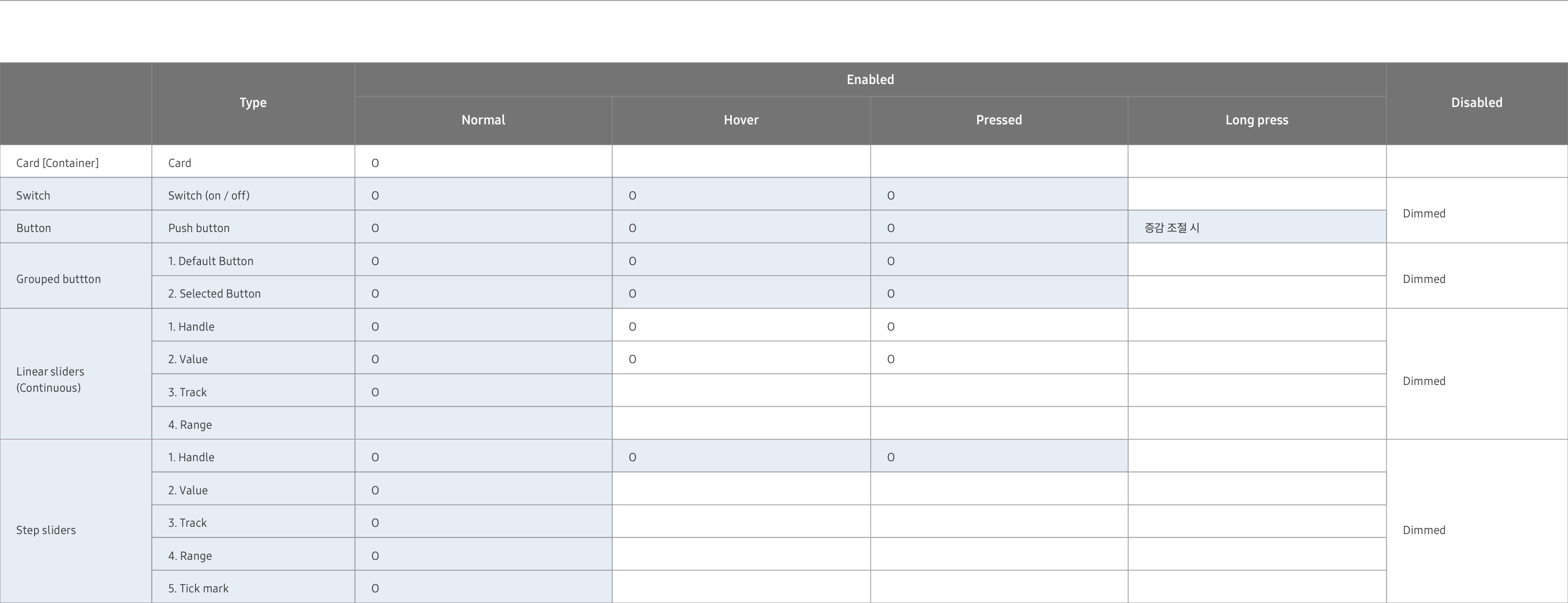The image size is (1568, 603).
Task: Select the Long press column header
Action: point(1256,120)
